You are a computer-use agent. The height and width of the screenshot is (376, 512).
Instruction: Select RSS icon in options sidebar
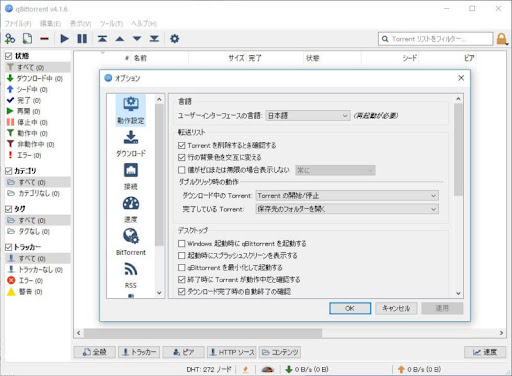131,275
